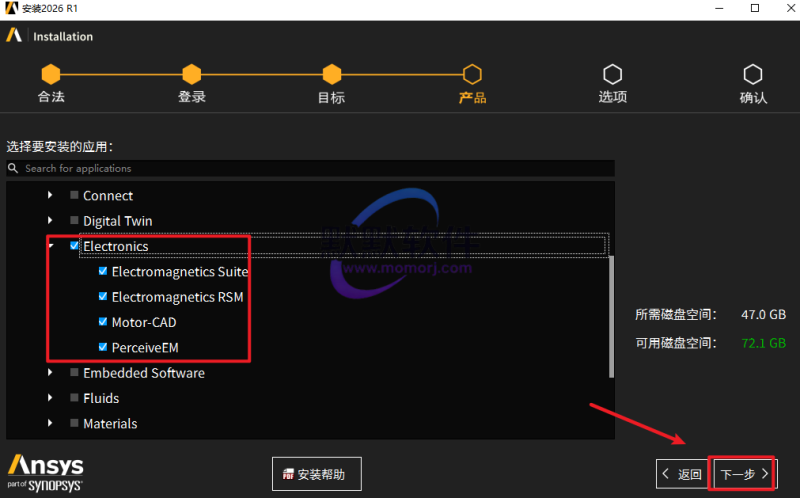Click the 下一步 next button

[743, 474]
